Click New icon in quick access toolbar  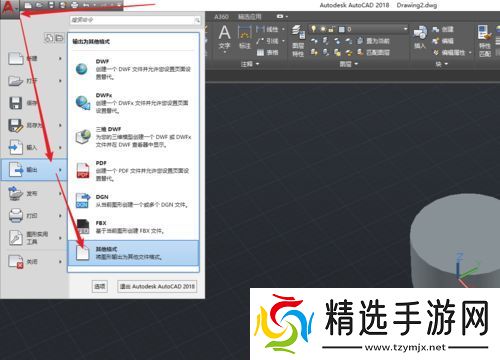(x=28, y=5)
